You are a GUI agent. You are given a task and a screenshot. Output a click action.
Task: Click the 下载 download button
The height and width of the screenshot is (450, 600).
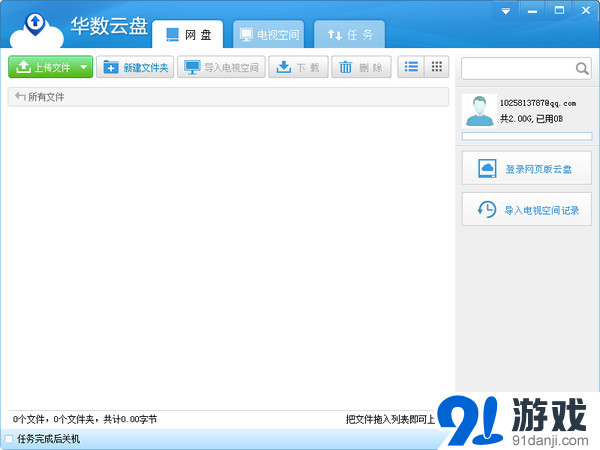tap(298, 67)
